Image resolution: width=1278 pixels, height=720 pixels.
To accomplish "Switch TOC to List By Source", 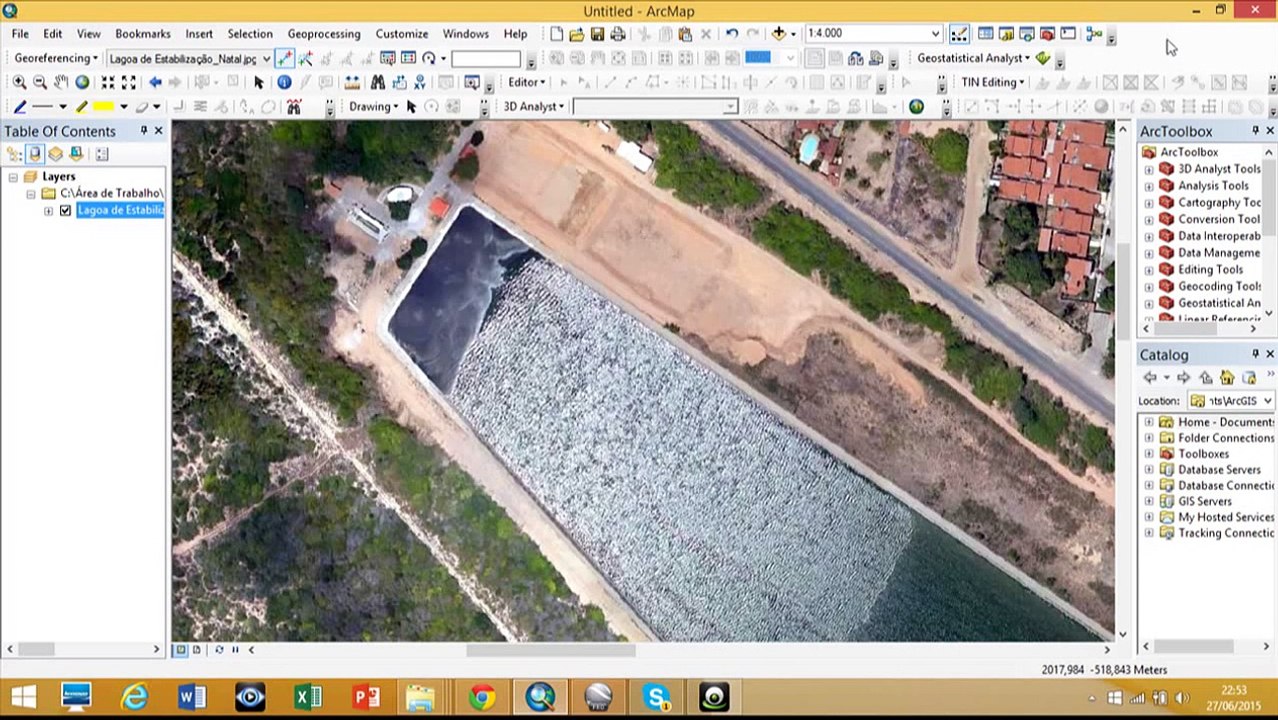I will (34, 154).
